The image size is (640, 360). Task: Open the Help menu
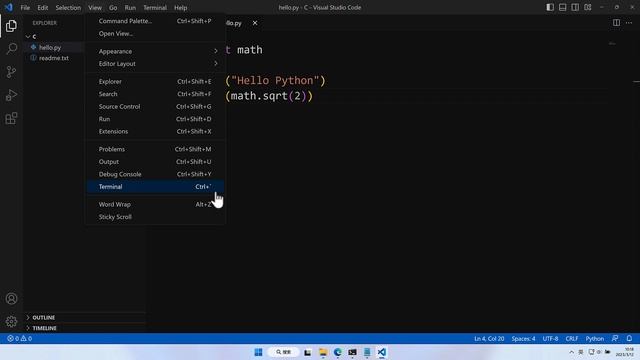(180, 7)
